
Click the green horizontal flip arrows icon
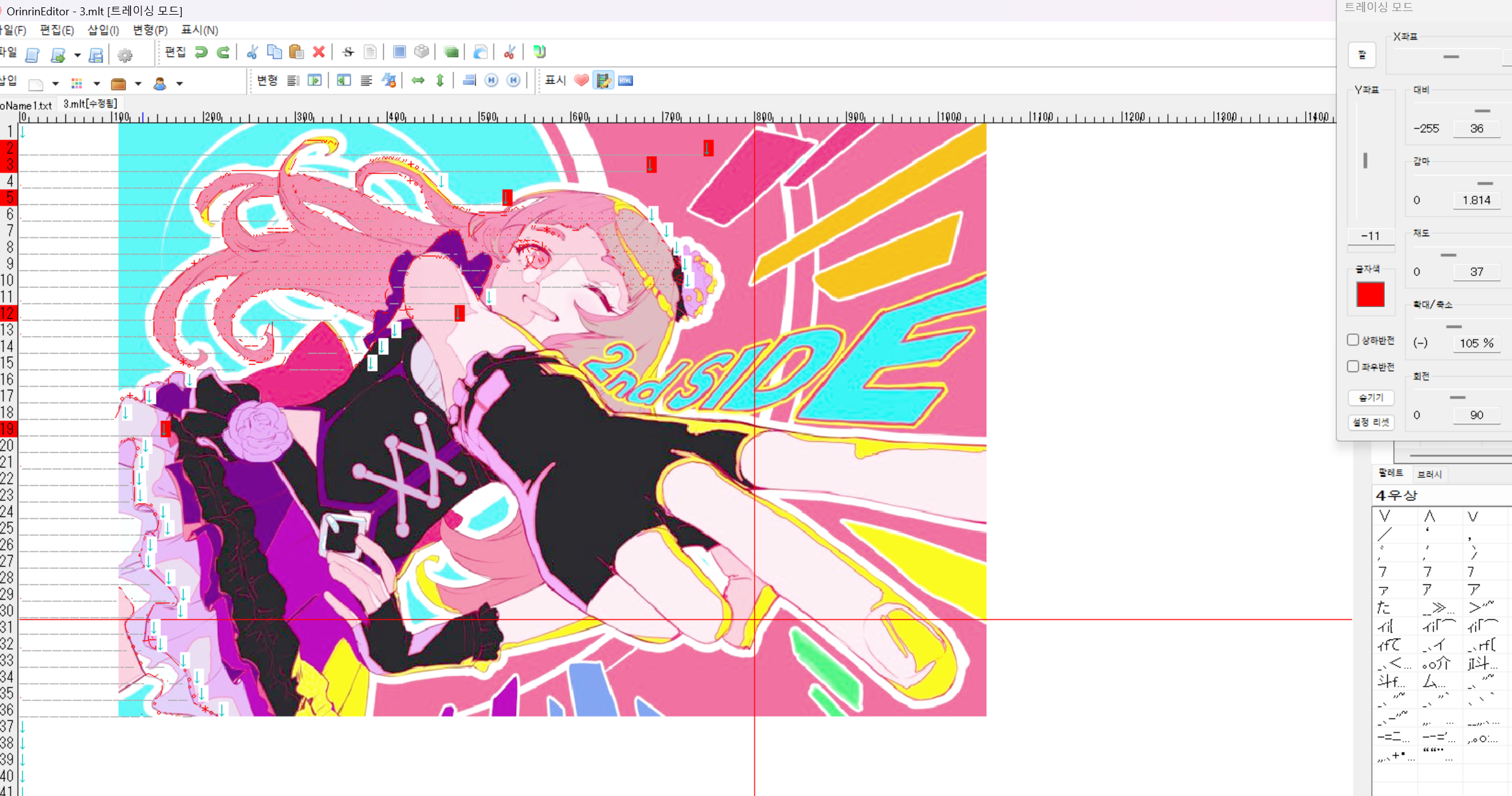pyautogui.click(x=418, y=81)
